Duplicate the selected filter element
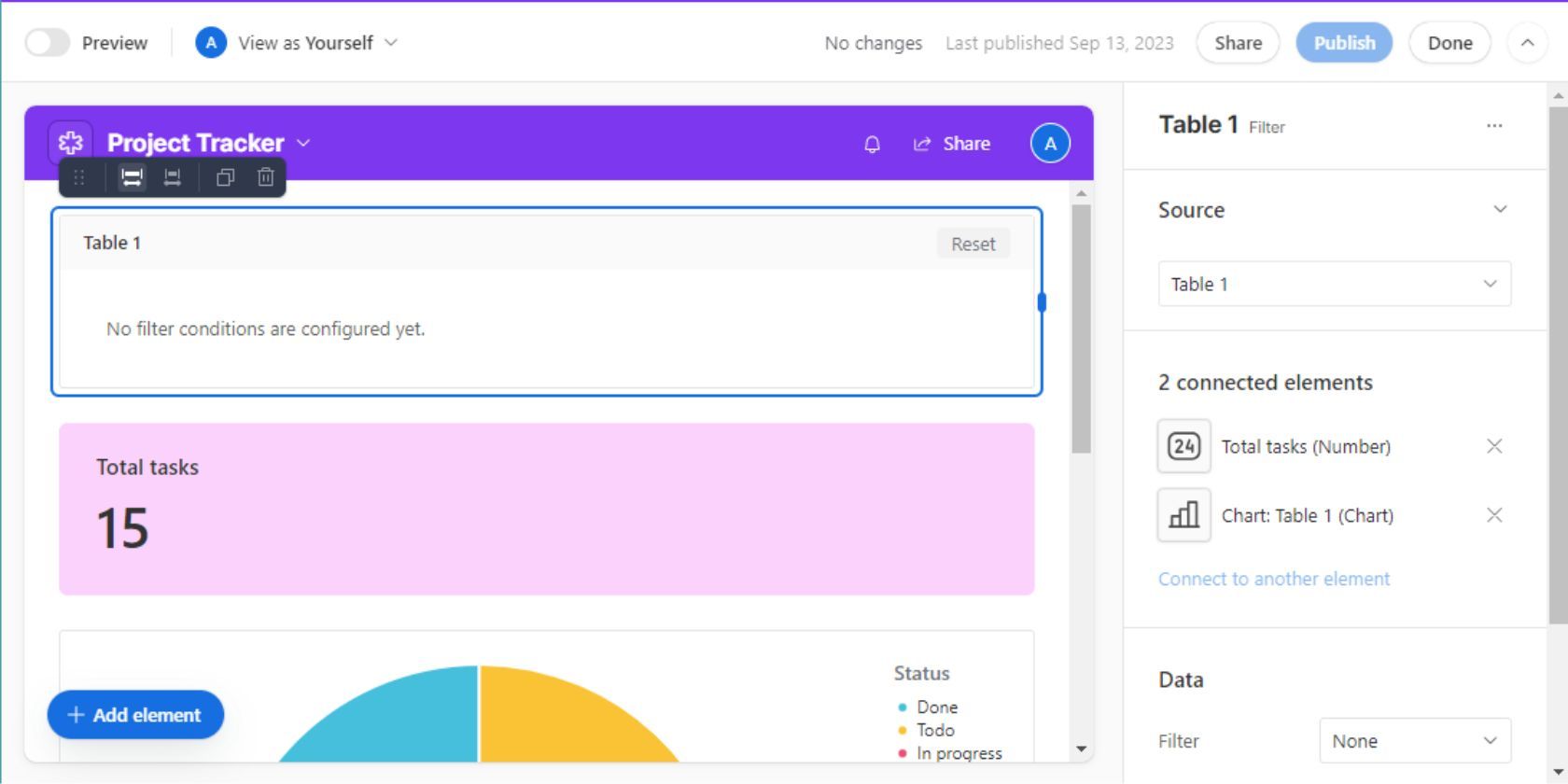 point(225,177)
